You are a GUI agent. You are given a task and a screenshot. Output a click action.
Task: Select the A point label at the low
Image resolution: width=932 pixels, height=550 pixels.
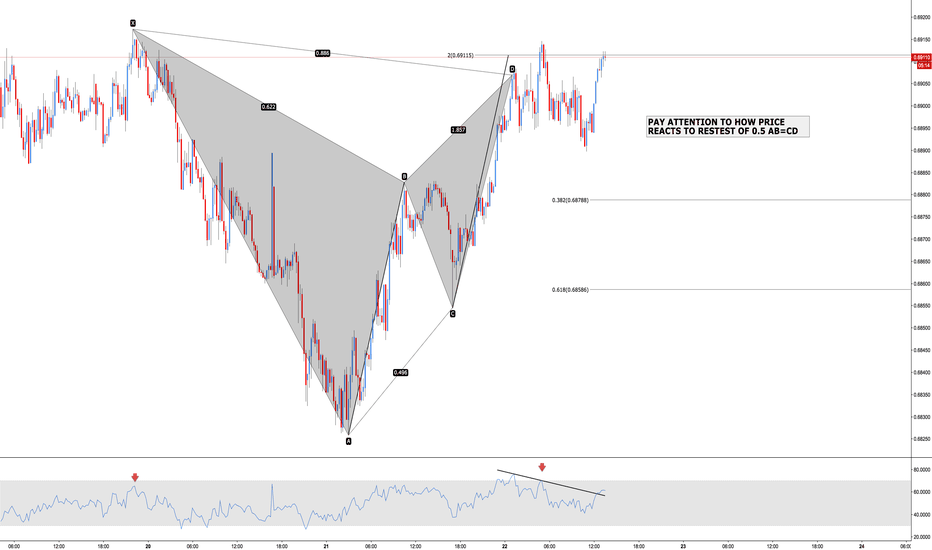click(x=348, y=441)
